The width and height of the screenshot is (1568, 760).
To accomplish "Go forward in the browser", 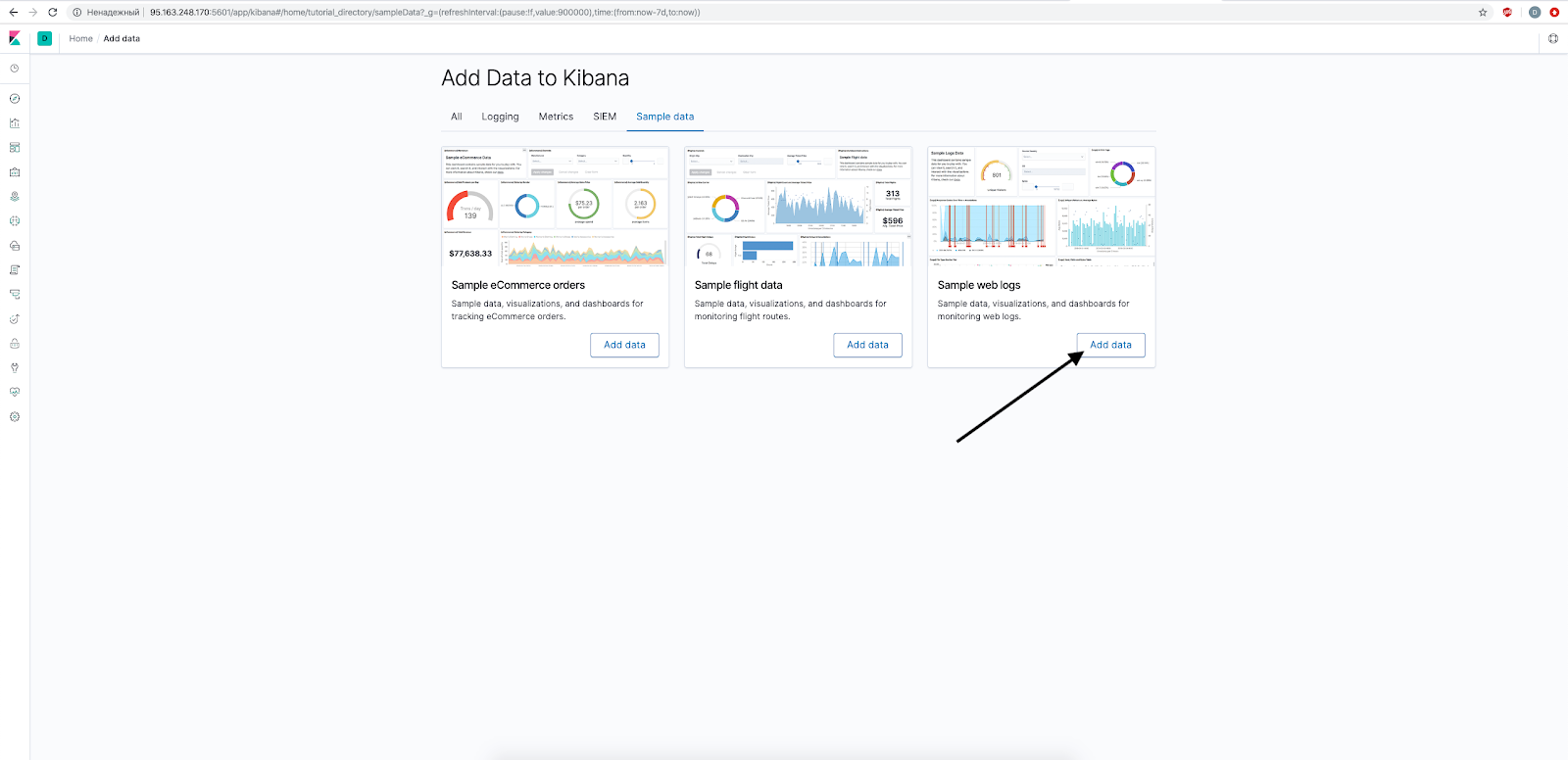I will click(x=32, y=13).
